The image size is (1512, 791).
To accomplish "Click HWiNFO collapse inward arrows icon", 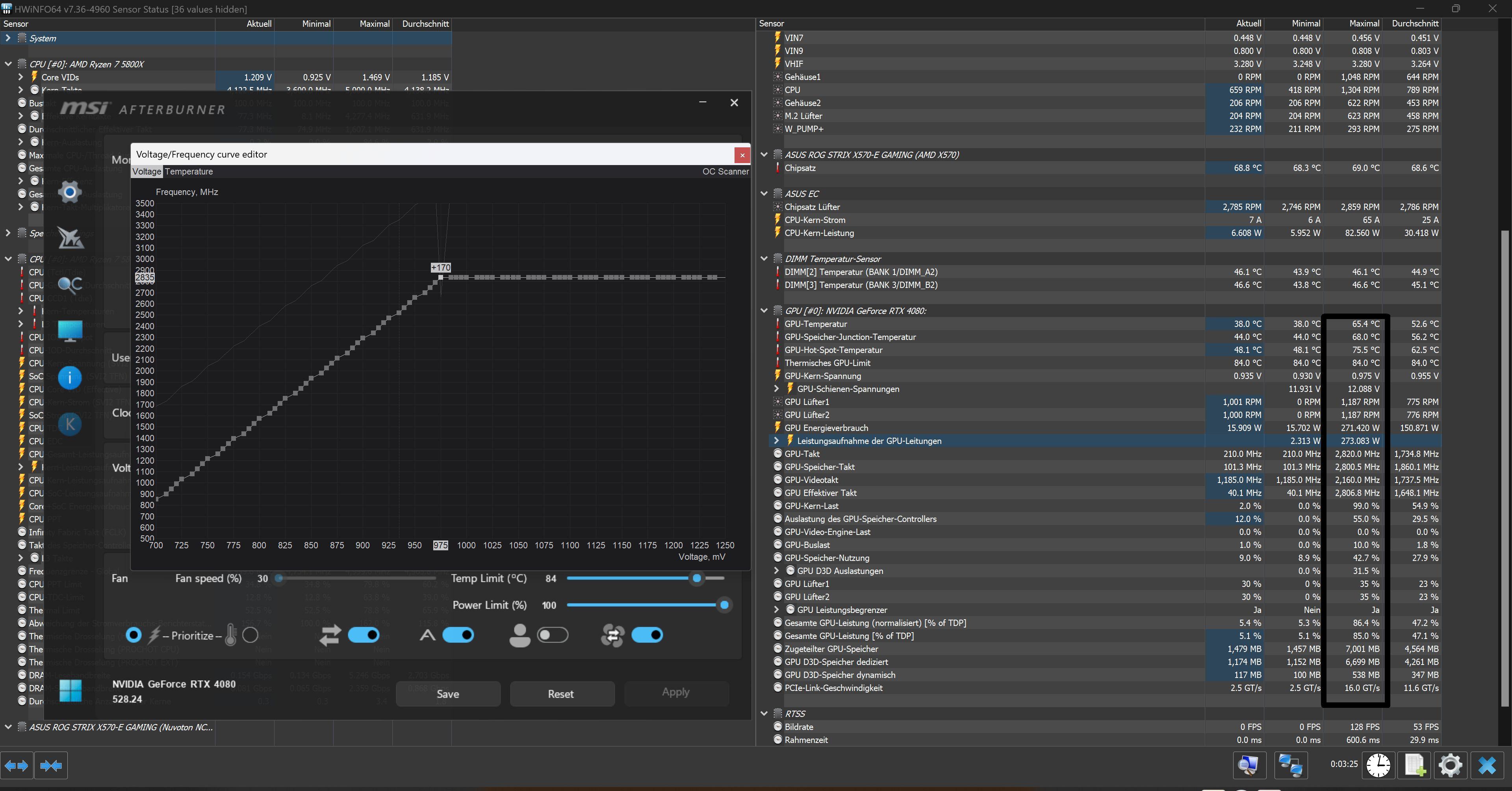I will (x=51, y=765).
